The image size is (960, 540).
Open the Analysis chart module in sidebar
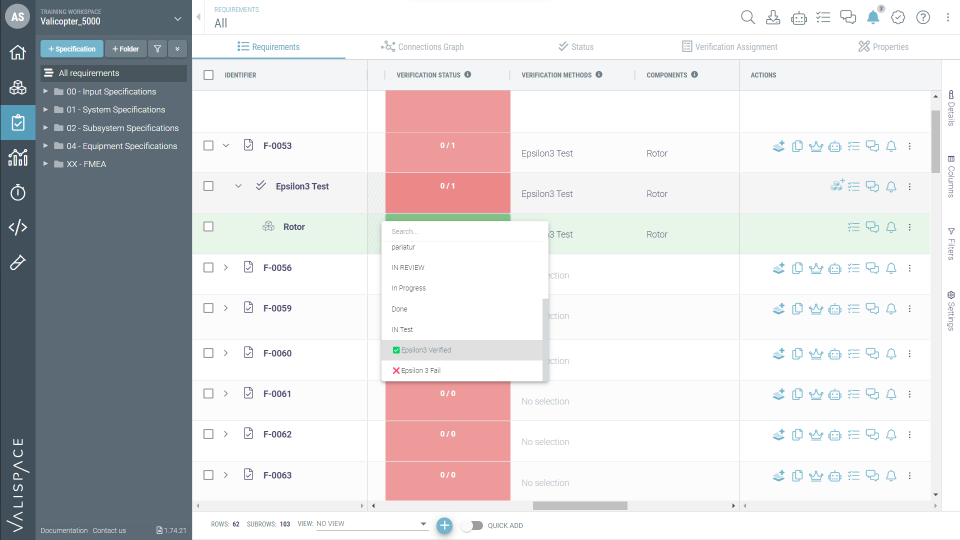(18, 158)
